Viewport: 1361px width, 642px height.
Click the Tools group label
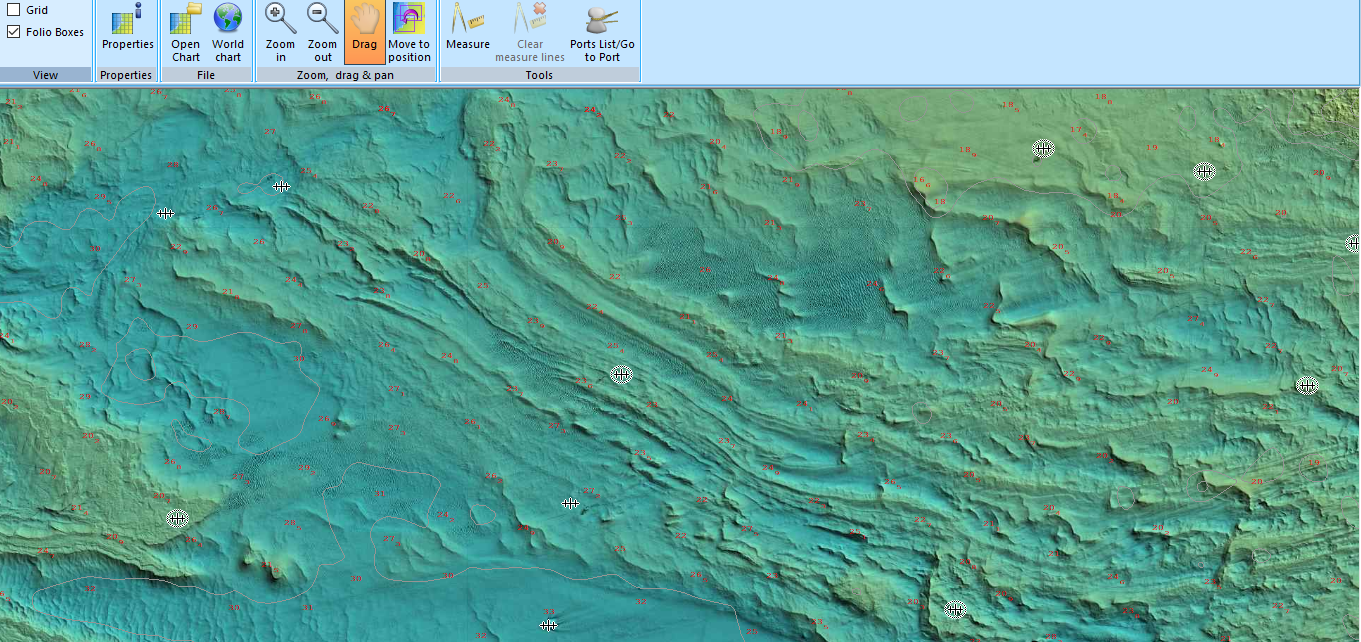coord(539,74)
